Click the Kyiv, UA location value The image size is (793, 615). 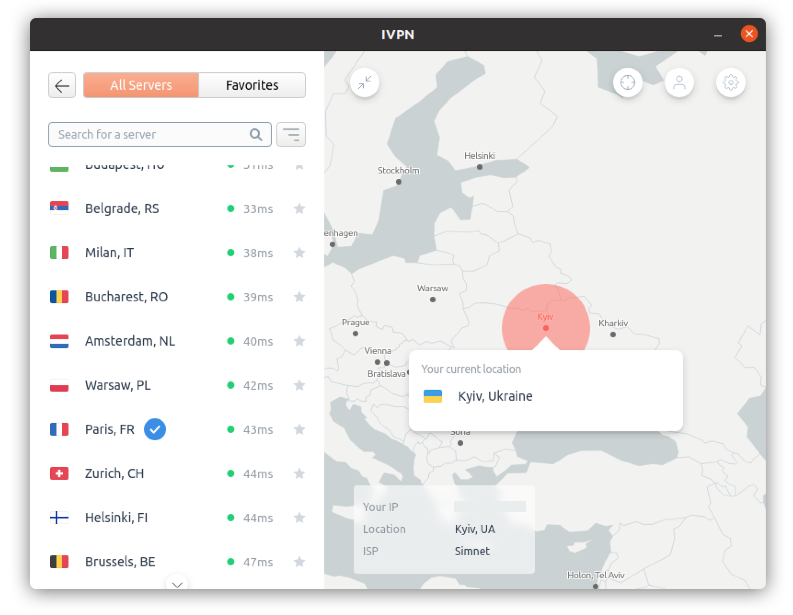point(475,529)
